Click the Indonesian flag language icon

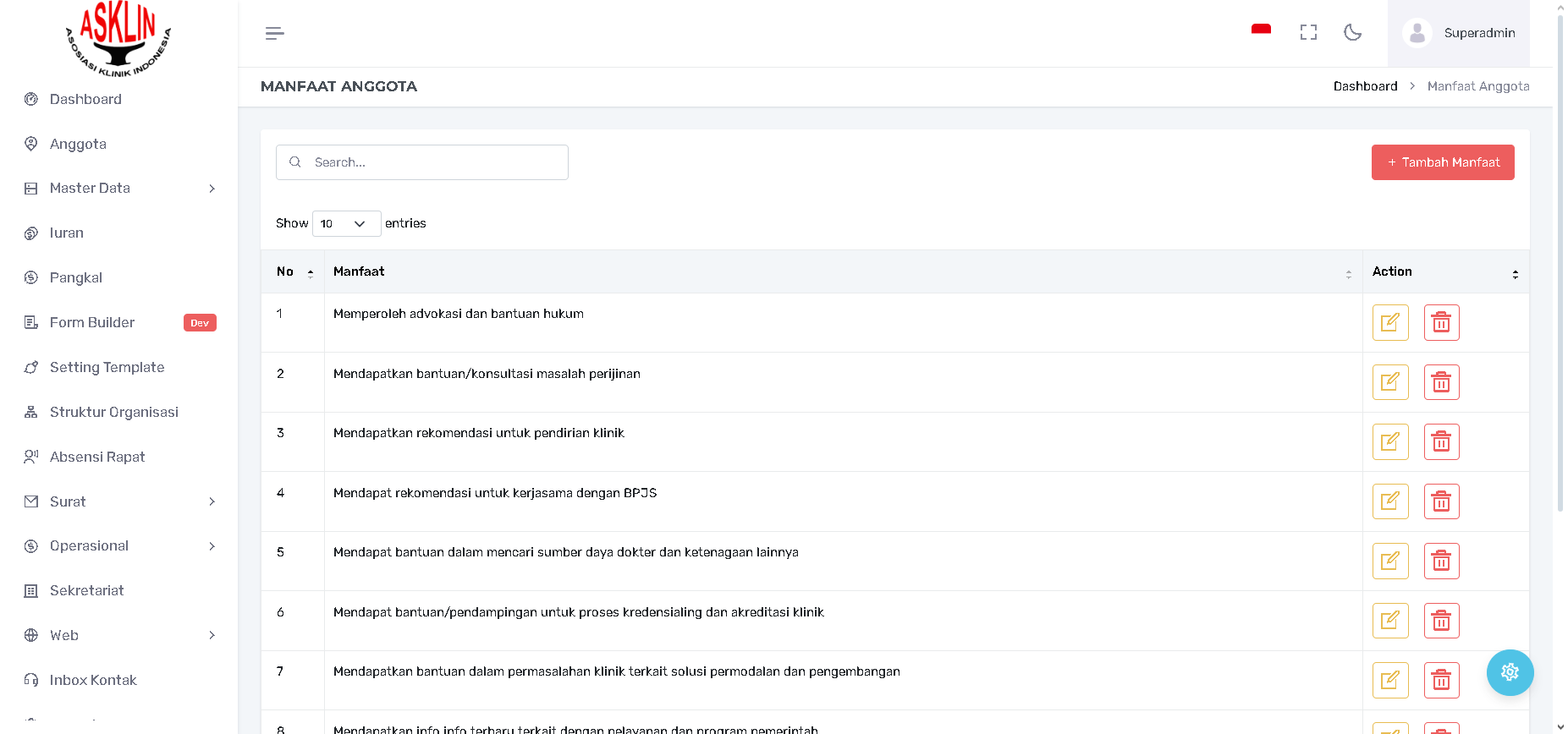pyautogui.click(x=1261, y=30)
